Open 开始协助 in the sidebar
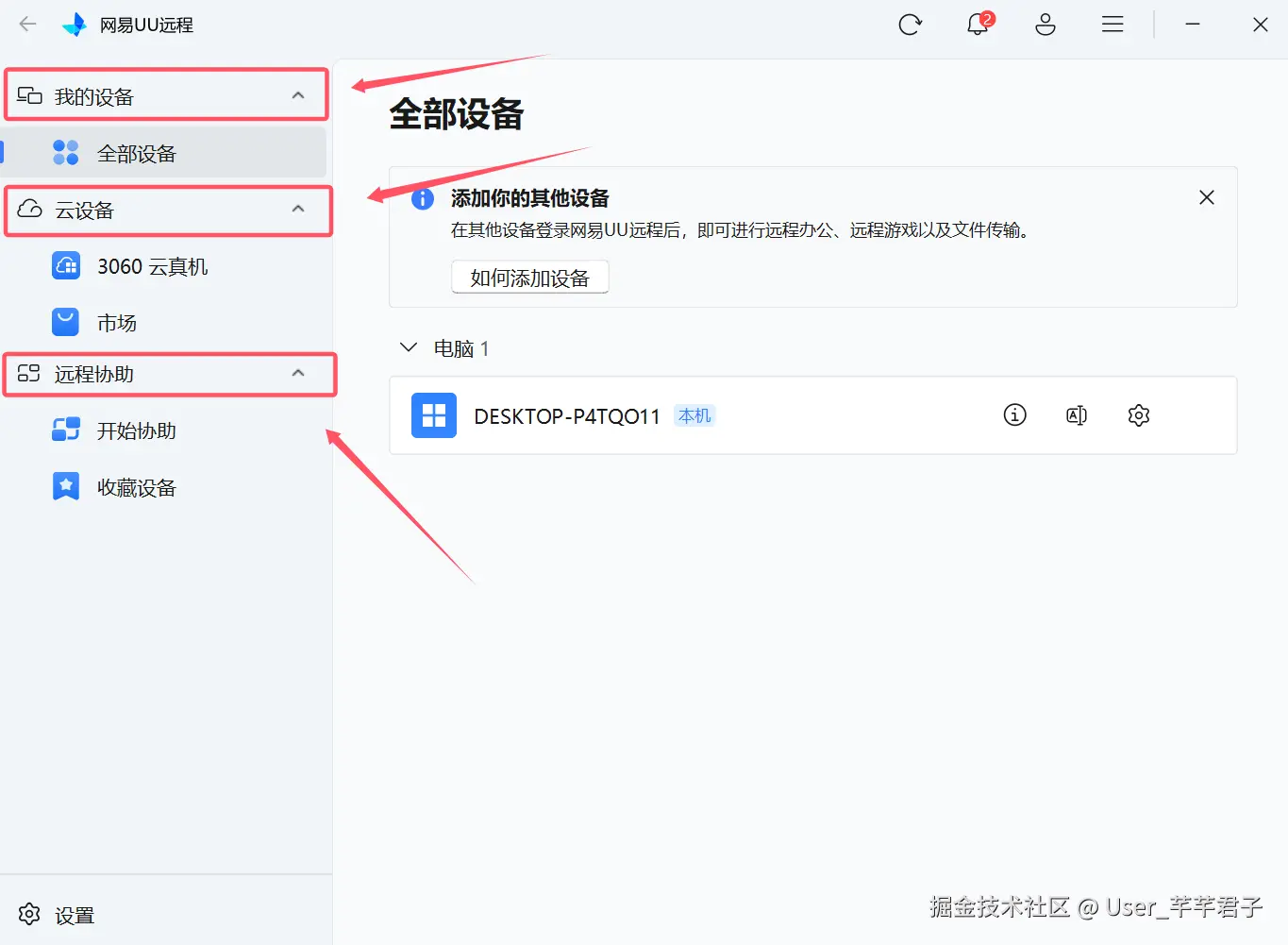Viewport: 1288px width, 945px height. click(x=164, y=430)
